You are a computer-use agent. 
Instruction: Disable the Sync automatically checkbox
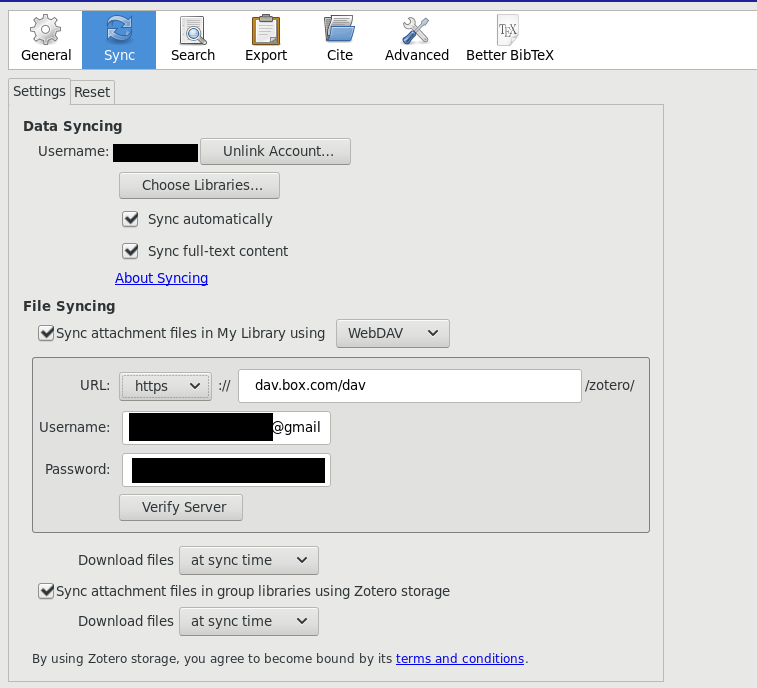(130, 219)
